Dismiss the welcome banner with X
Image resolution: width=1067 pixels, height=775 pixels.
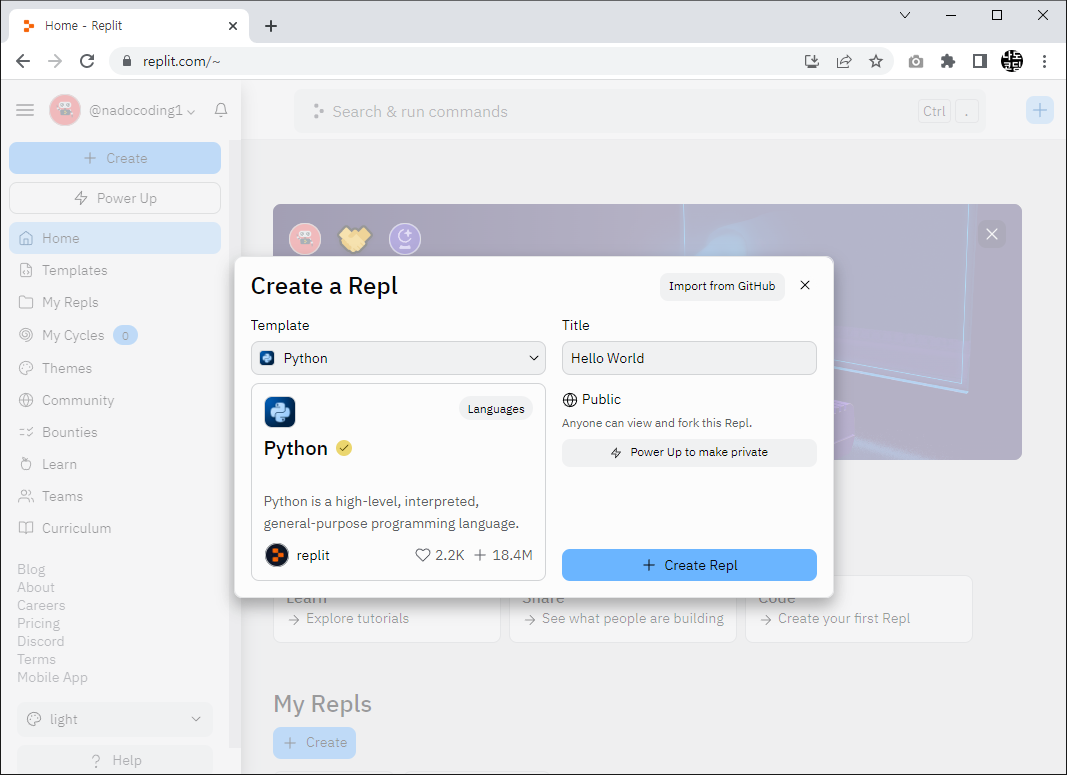pyautogui.click(x=991, y=234)
